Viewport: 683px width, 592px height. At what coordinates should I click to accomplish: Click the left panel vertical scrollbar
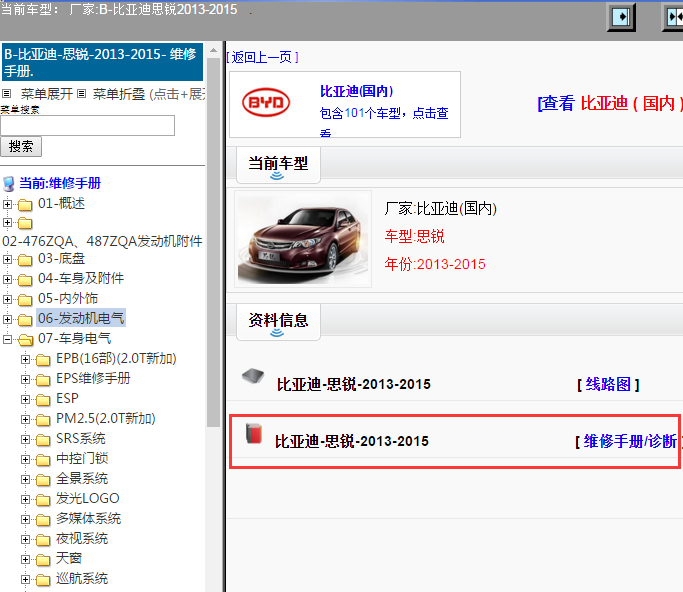coord(213,242)
